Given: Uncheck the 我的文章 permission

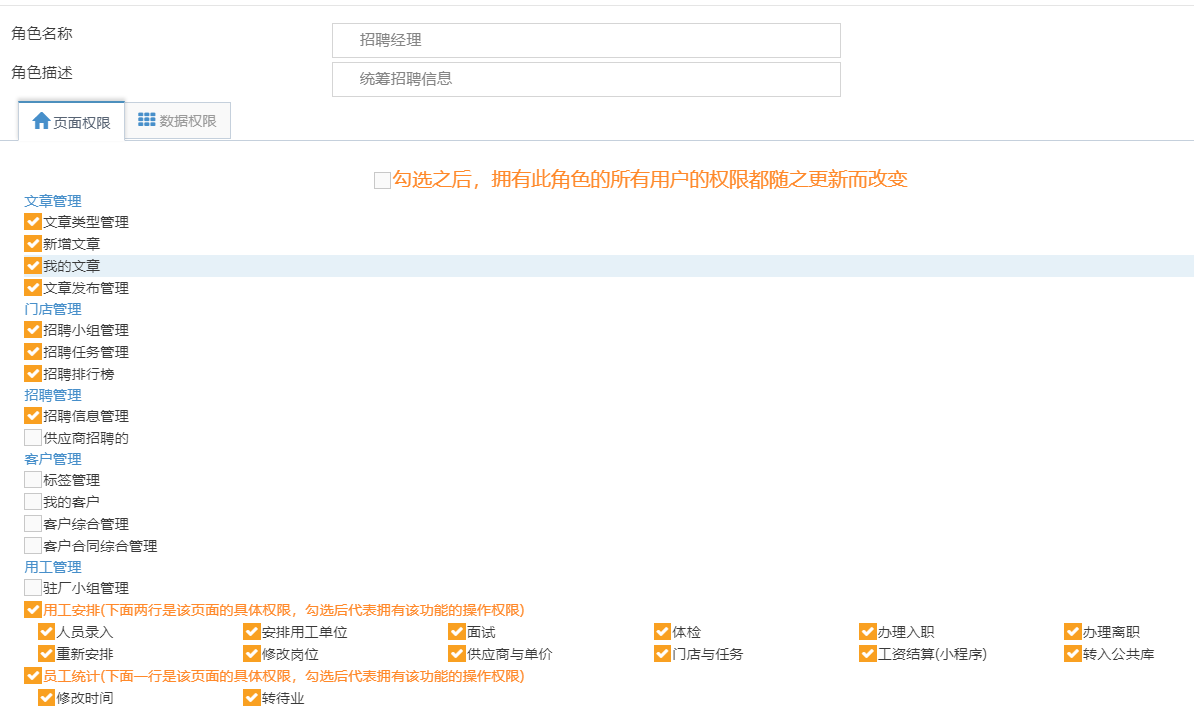Looking at the screenshot, I should (32, 265).
